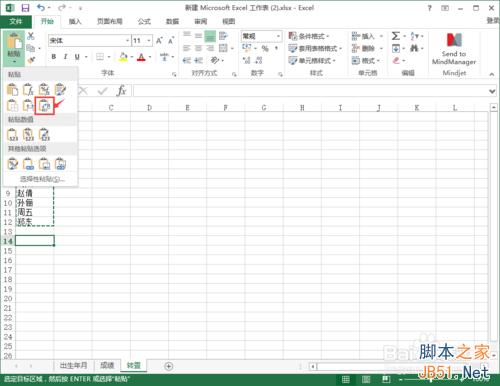Switch to the Insert (插入) ribbon tab
The width and height of the screenshot is (500, 386).
75,22
